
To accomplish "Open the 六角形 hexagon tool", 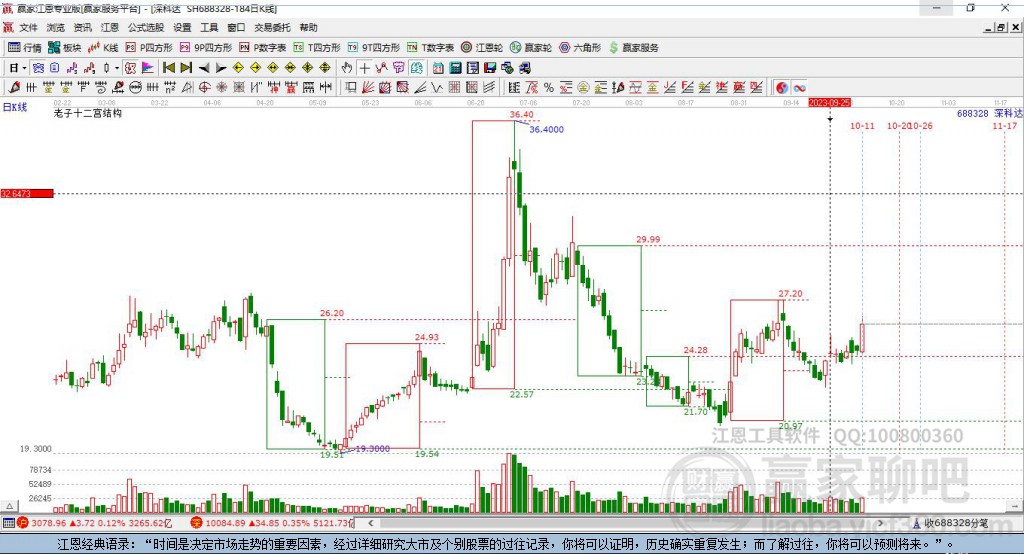I will click(580, 48).
